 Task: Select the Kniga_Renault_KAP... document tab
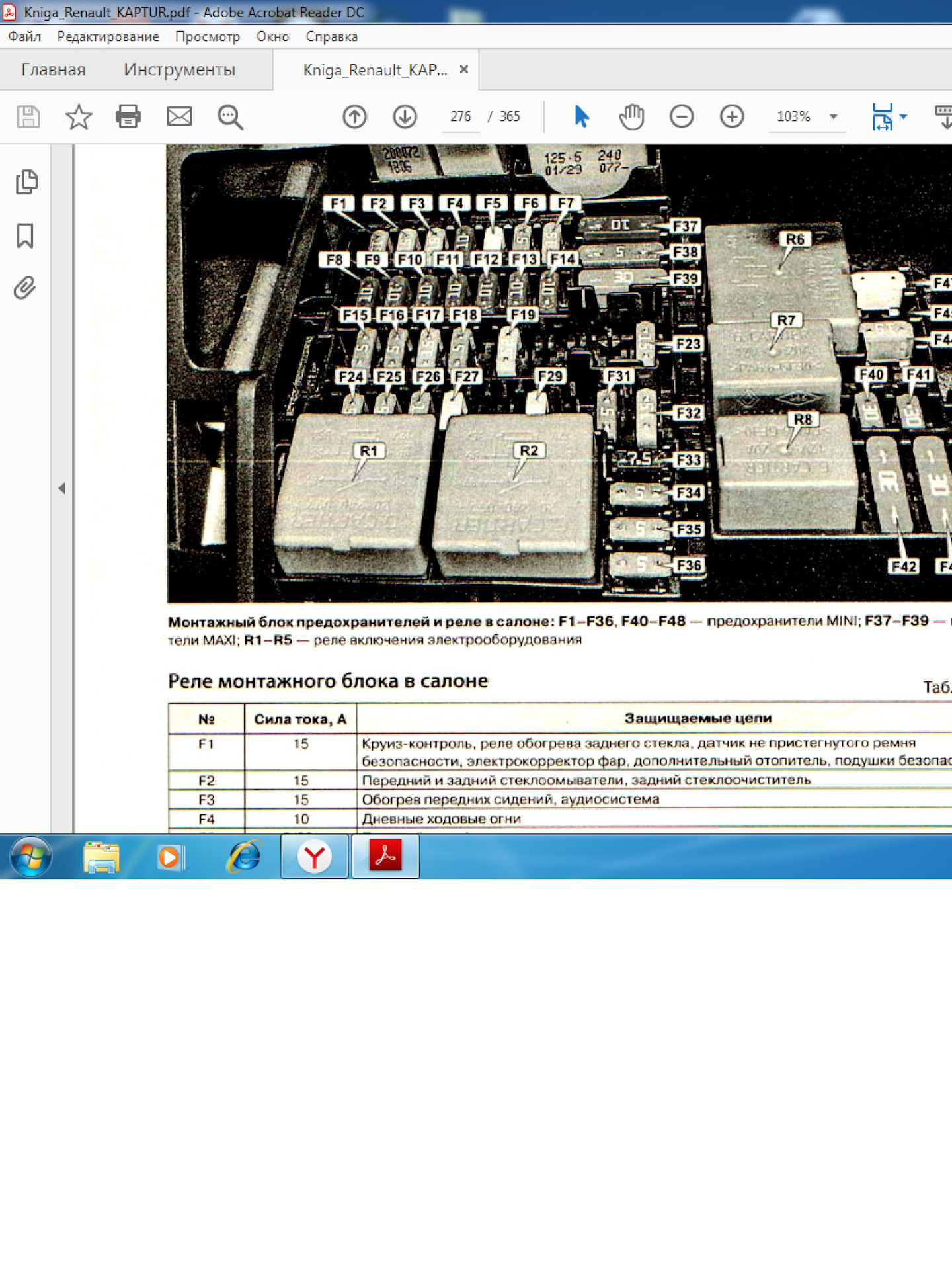pyautogui.click(x=375, y=70)
